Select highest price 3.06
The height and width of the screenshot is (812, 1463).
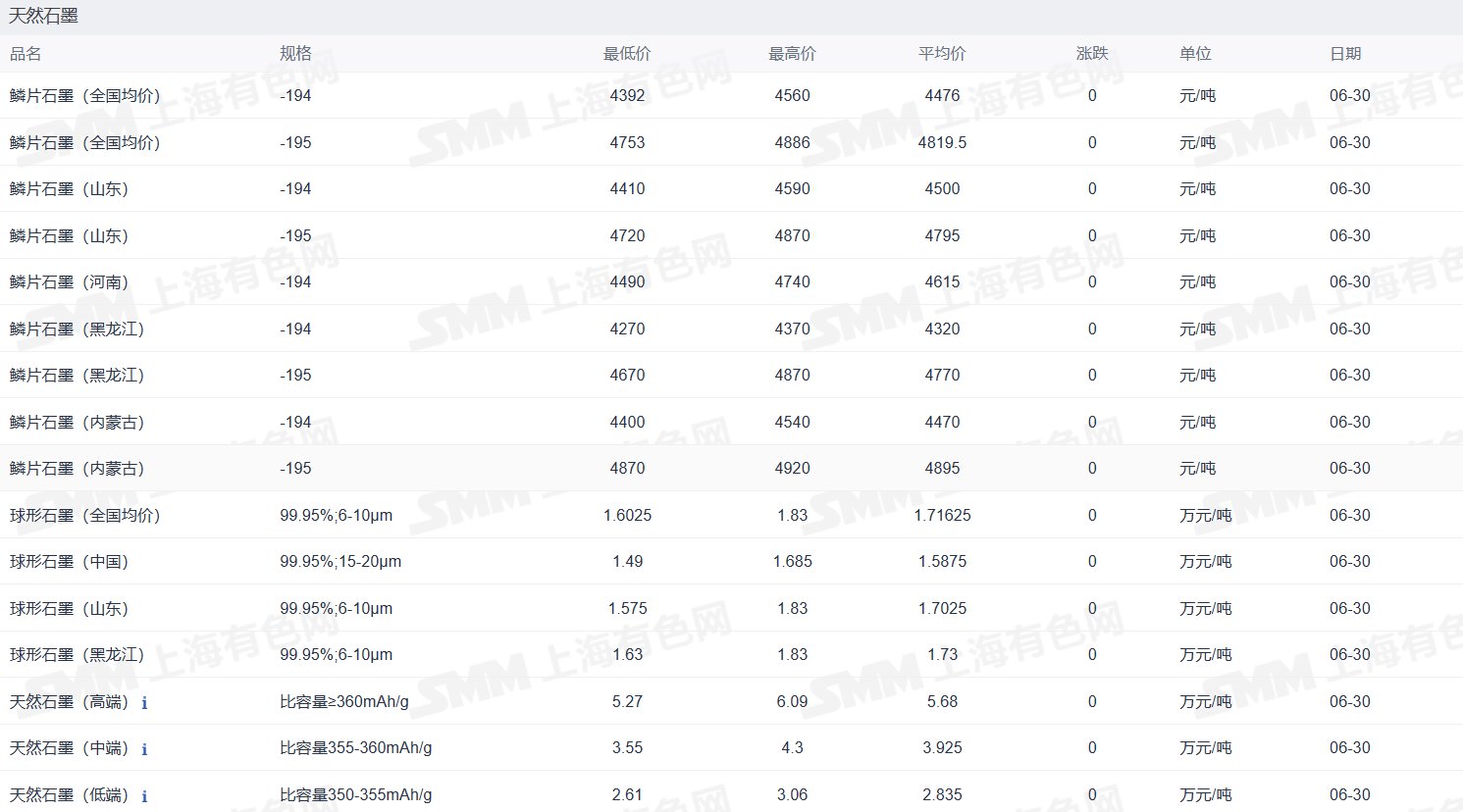tap(792, 794)
